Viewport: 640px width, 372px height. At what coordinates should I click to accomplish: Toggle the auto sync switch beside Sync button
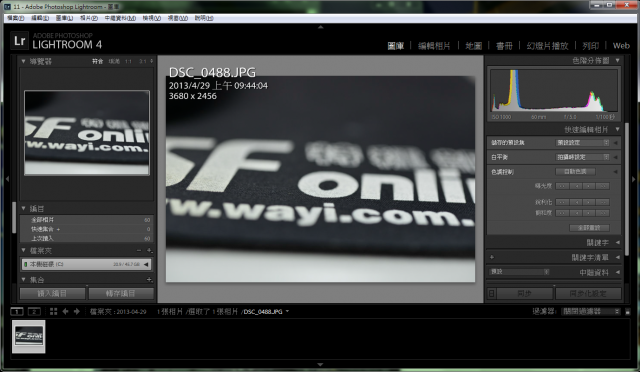pyautogui.click(x=492, y=294)
